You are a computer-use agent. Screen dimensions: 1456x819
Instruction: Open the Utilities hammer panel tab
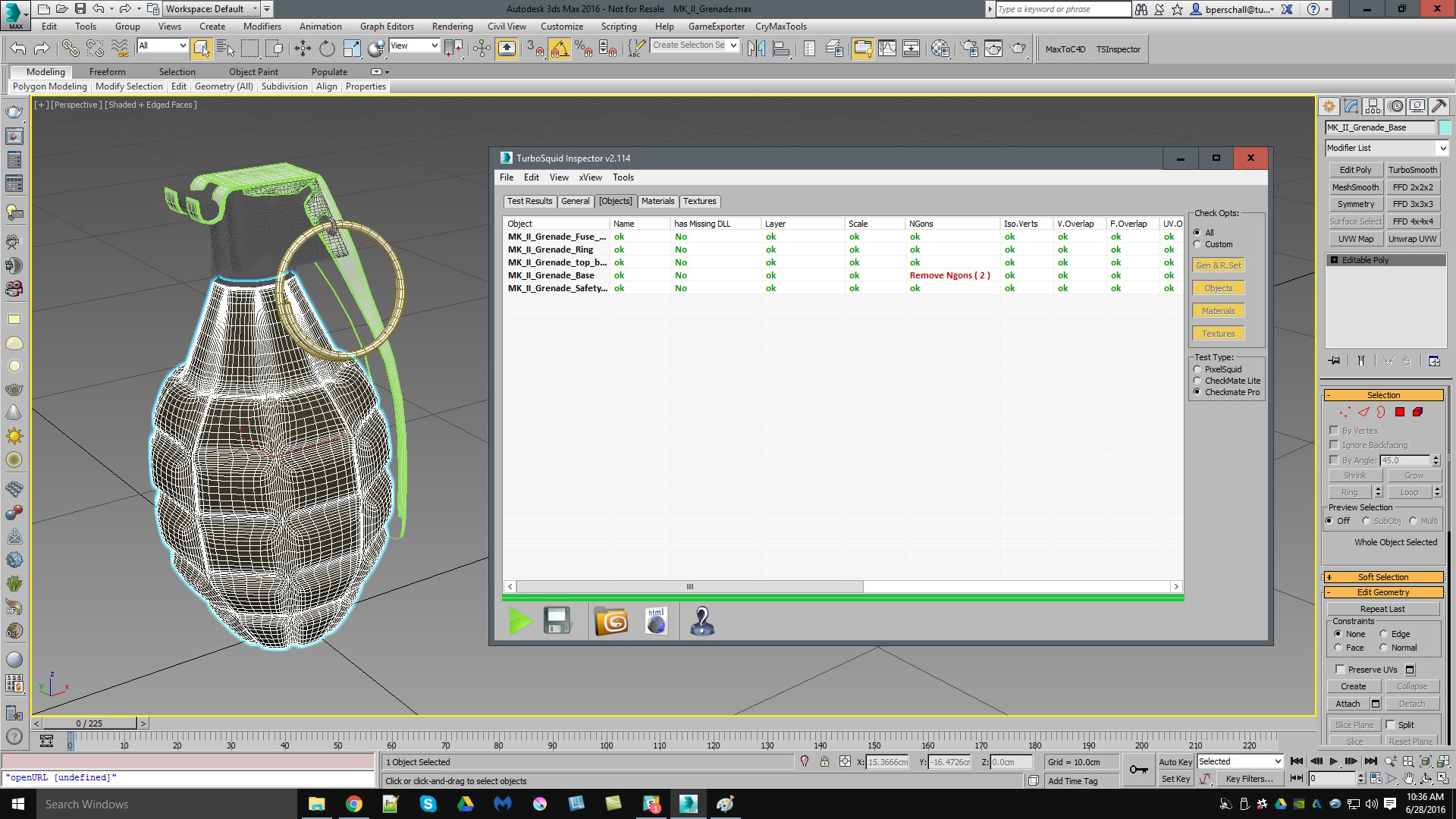click(x=1439, y=107)
